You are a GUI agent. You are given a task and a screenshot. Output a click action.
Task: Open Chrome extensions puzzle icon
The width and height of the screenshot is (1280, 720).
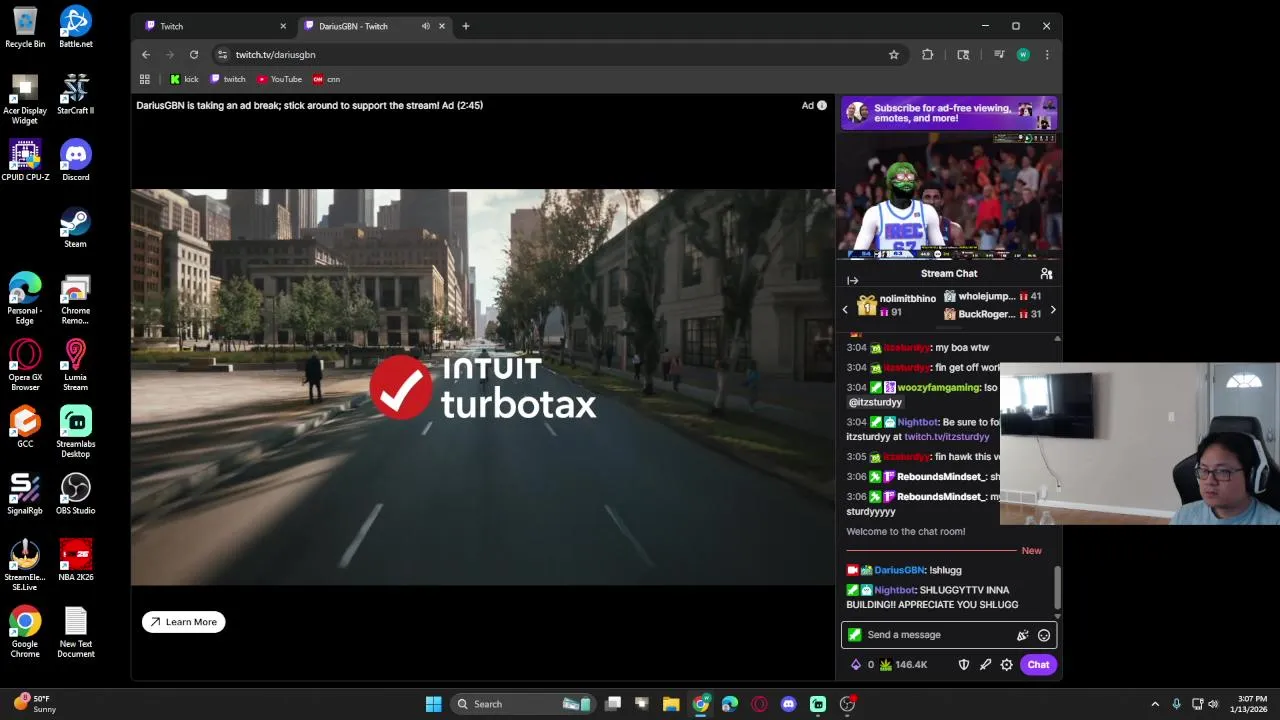[928, 55]
